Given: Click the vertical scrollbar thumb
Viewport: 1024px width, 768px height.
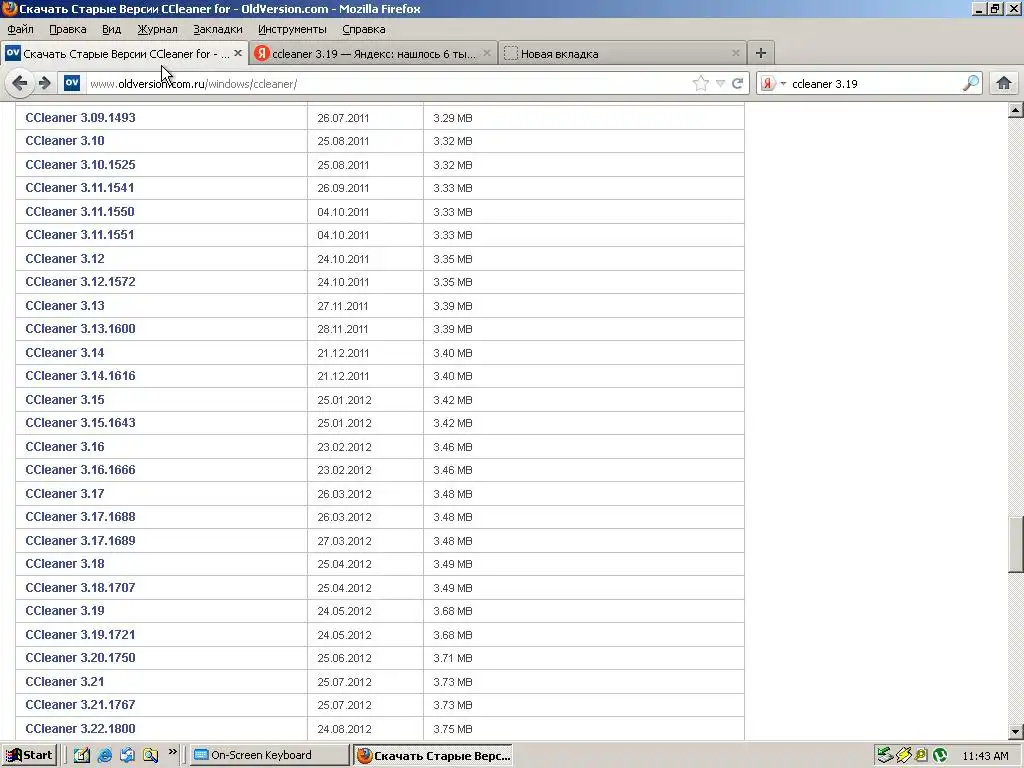Looking at the screenshot, I should (x=1015, y=545).
